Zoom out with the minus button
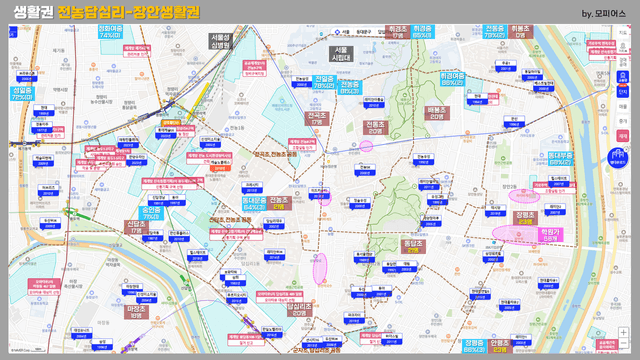 click(623, 344)
